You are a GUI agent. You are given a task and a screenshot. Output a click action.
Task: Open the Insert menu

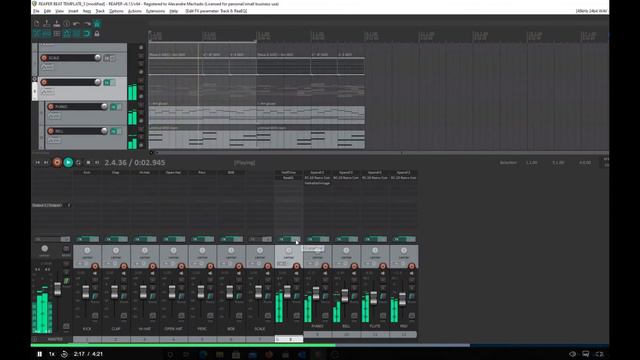[x=73, y=11]
